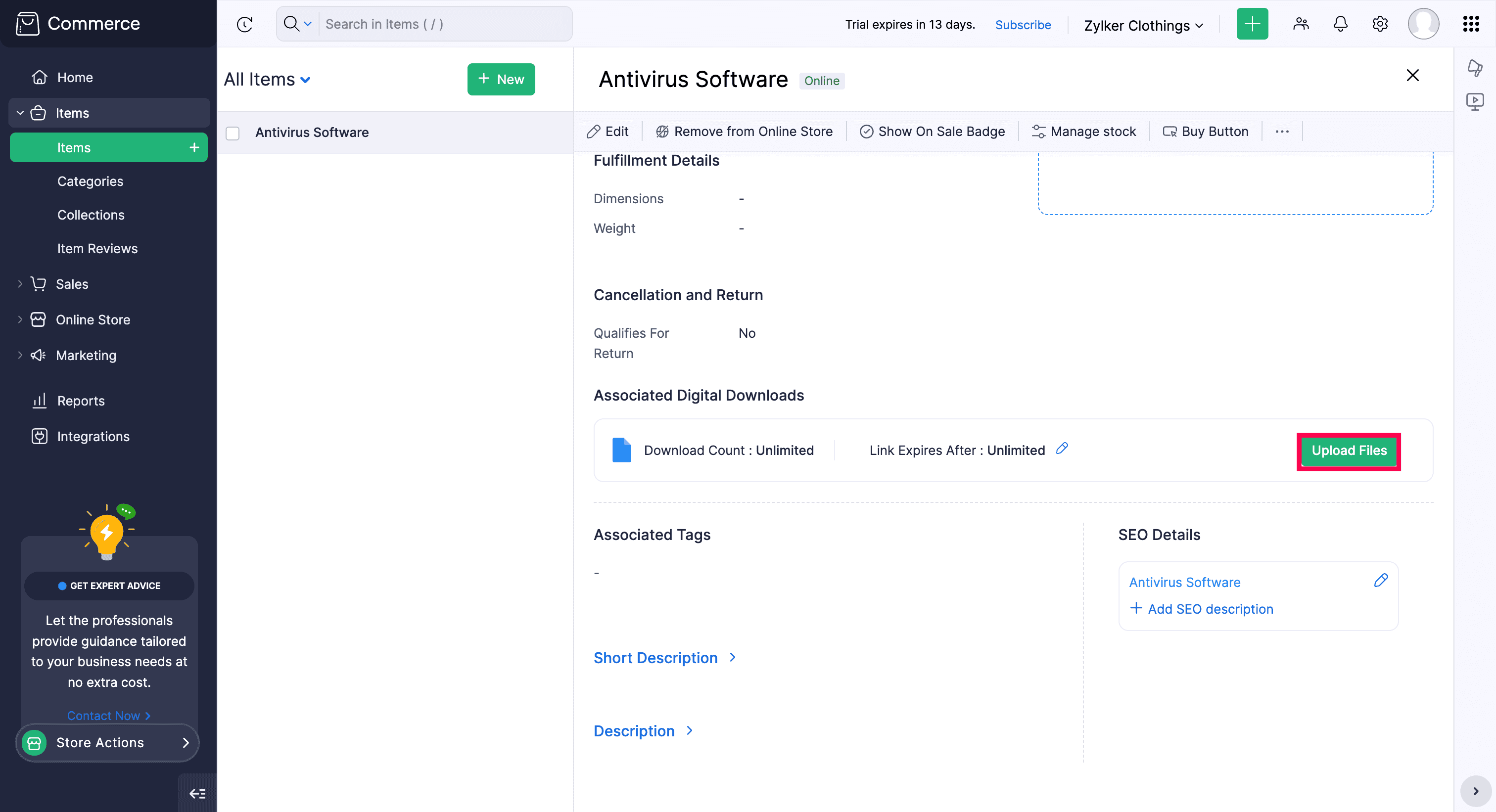1496x812 pixels.
Task: Open the video tutorials icon in right rail
Action: tap(1475, 101)
